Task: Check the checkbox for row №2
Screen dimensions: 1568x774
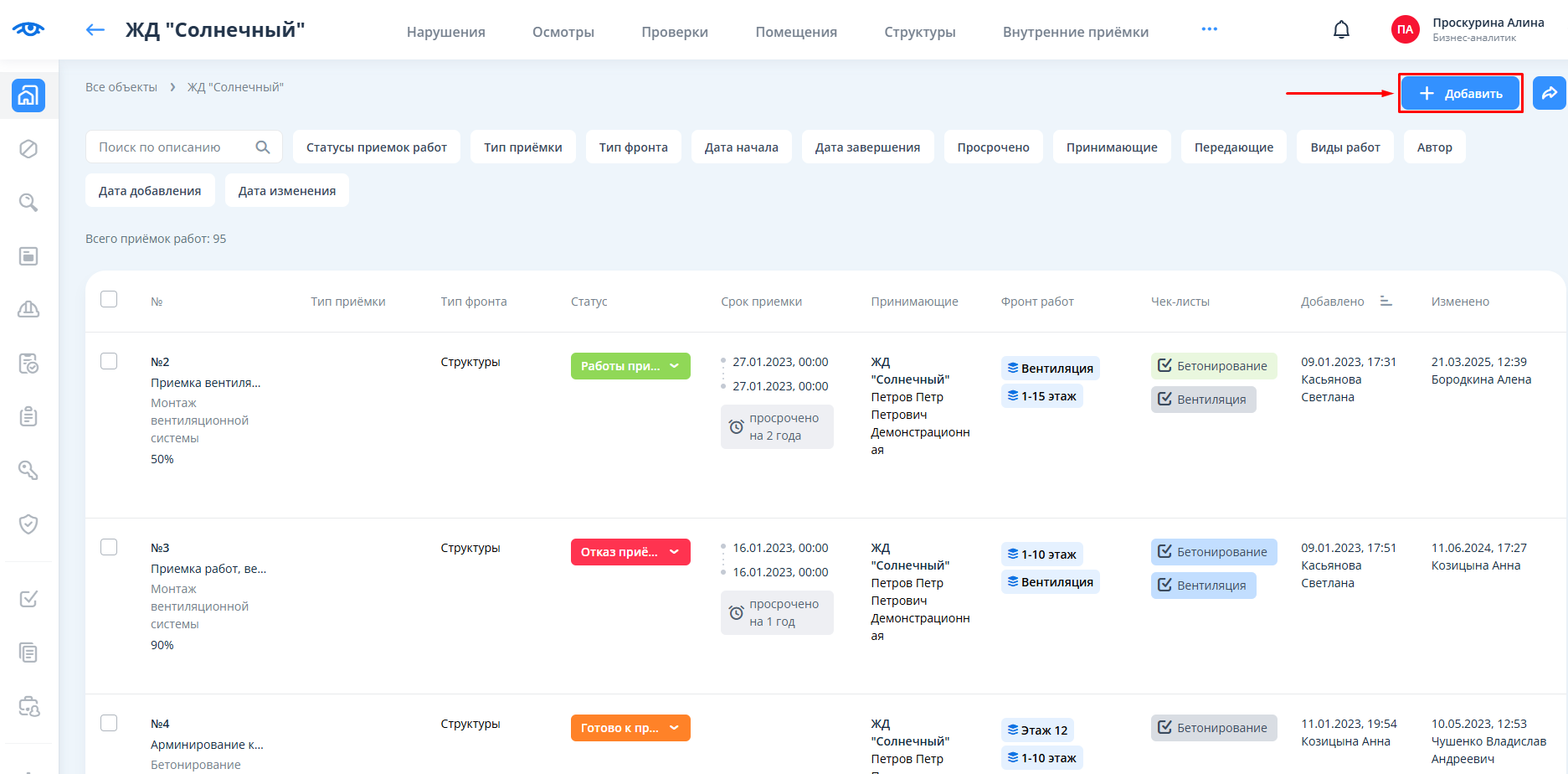Action: (x=109, y=361)
